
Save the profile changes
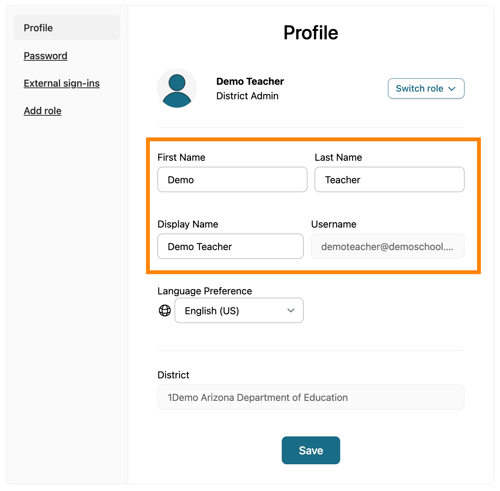[311, 450]
